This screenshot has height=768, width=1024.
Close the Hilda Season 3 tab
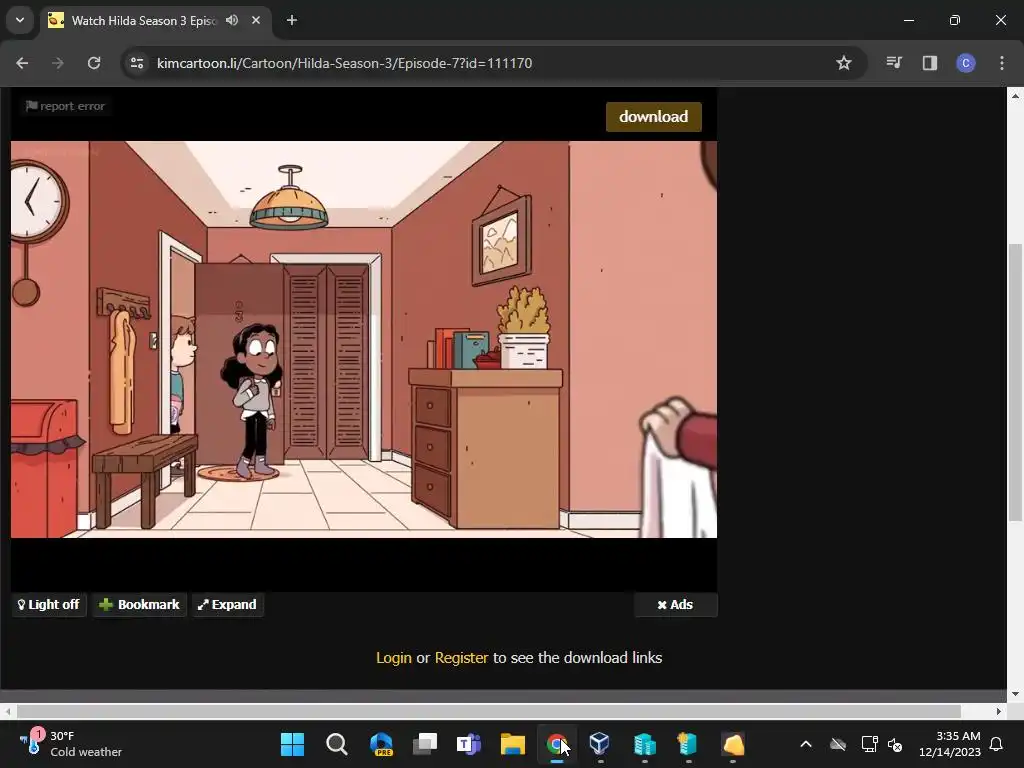256,20
